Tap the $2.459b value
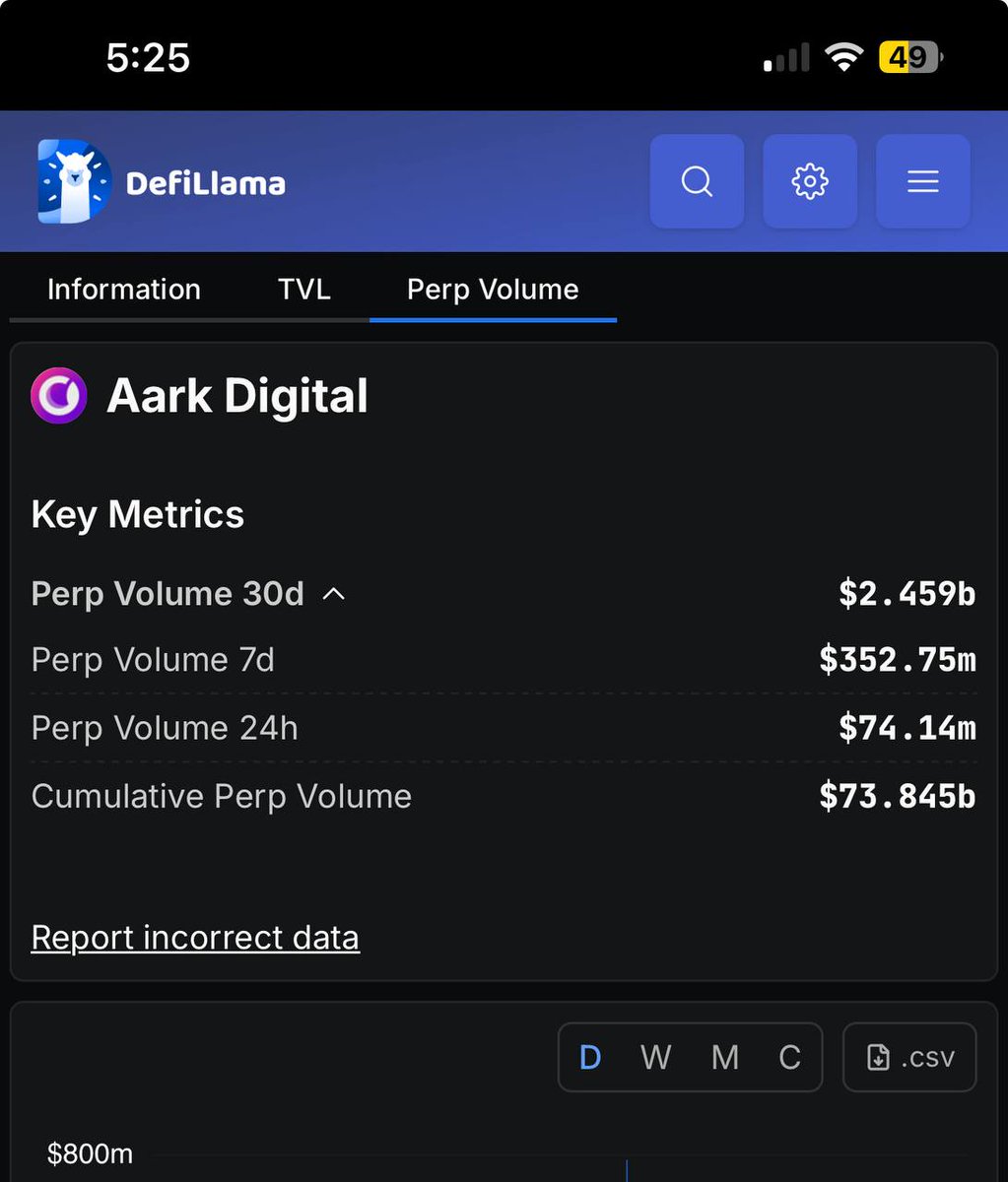Viewport: 1008px width, 1182px height. point(907,593)
